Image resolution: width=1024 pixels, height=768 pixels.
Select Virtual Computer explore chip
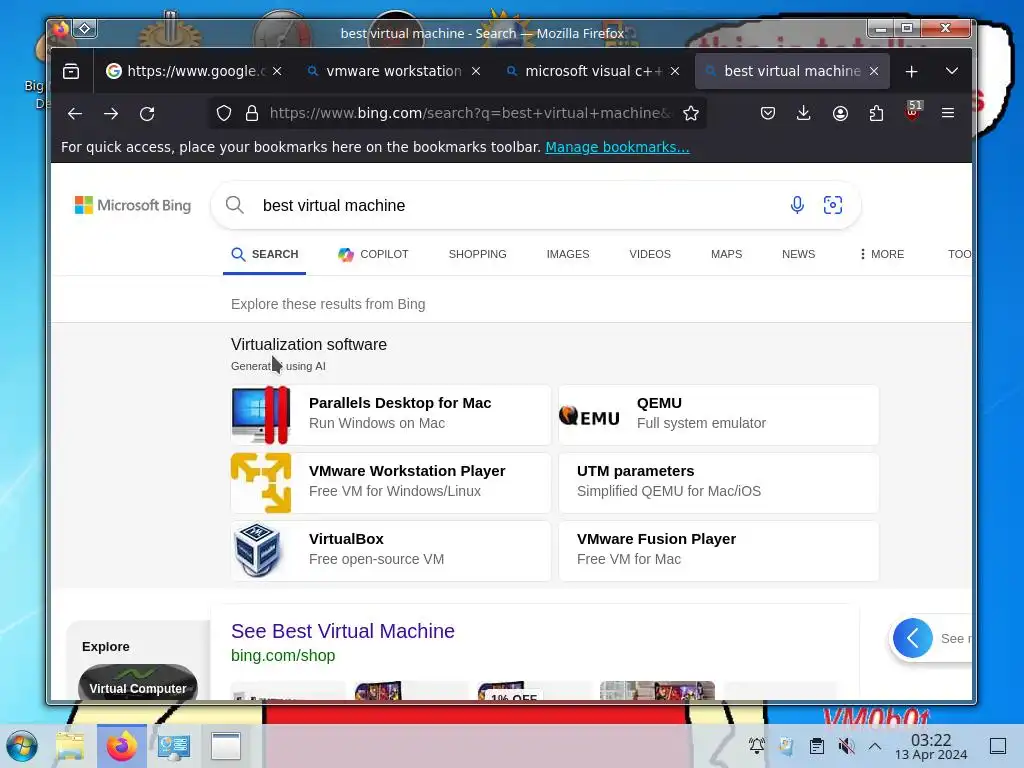(x=138, y=683)
